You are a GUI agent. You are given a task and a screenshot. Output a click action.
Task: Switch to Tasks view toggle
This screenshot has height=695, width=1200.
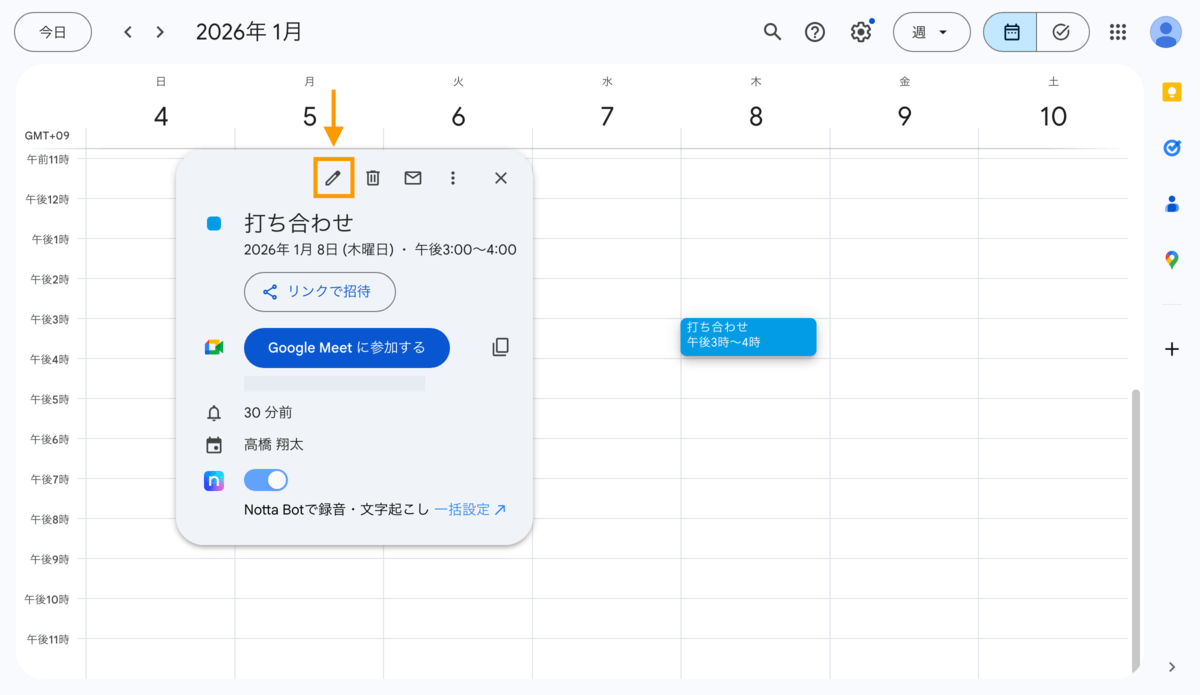(x=1062, y=32)
